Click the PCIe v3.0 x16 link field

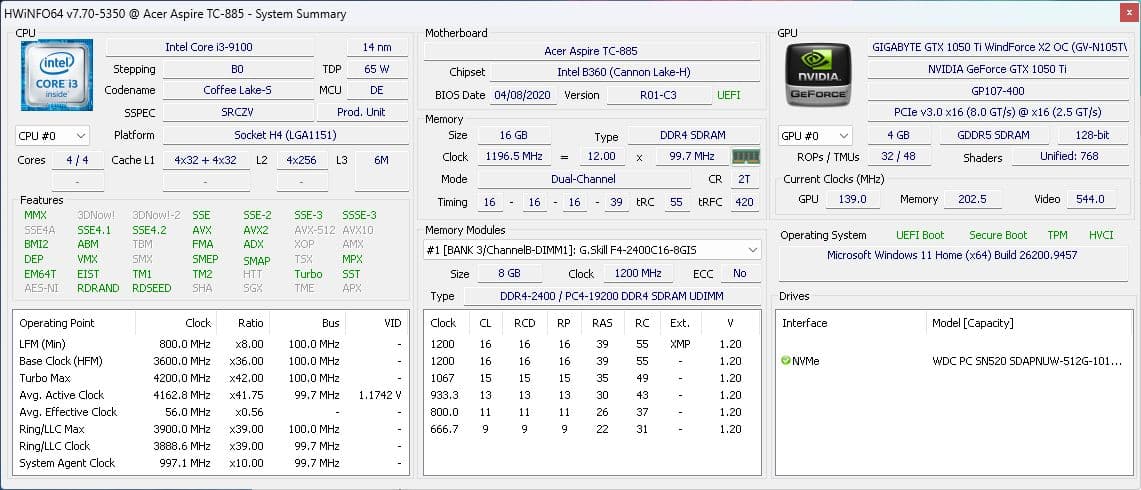(x=998, y=113)
